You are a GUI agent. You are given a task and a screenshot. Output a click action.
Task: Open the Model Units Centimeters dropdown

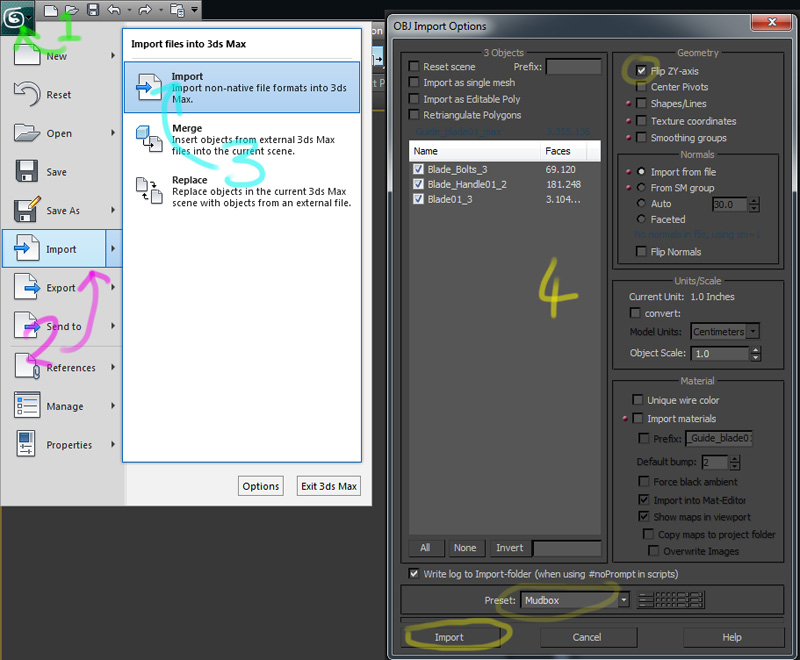[725, 332]
